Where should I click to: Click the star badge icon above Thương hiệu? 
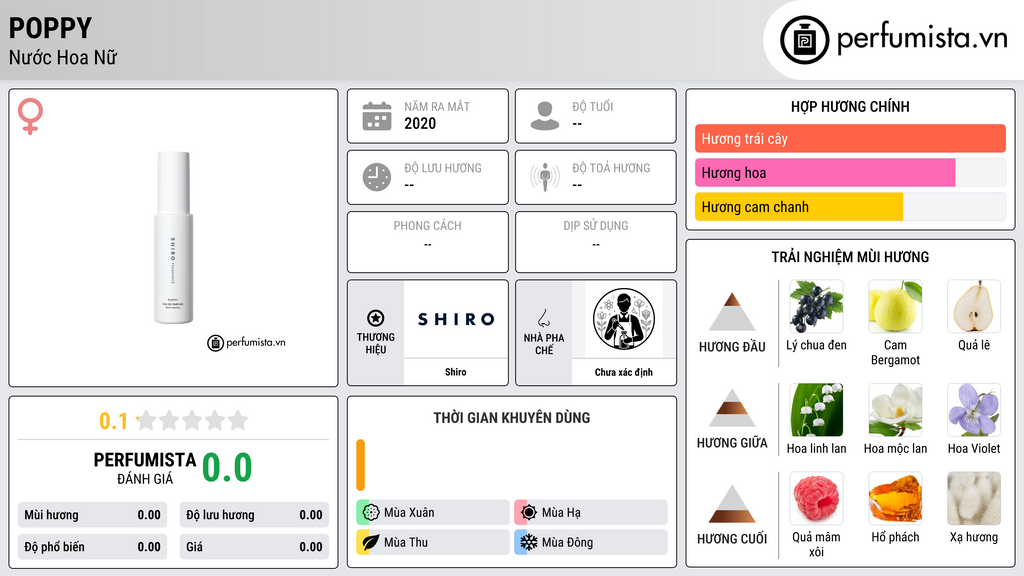tap(376, 318)
